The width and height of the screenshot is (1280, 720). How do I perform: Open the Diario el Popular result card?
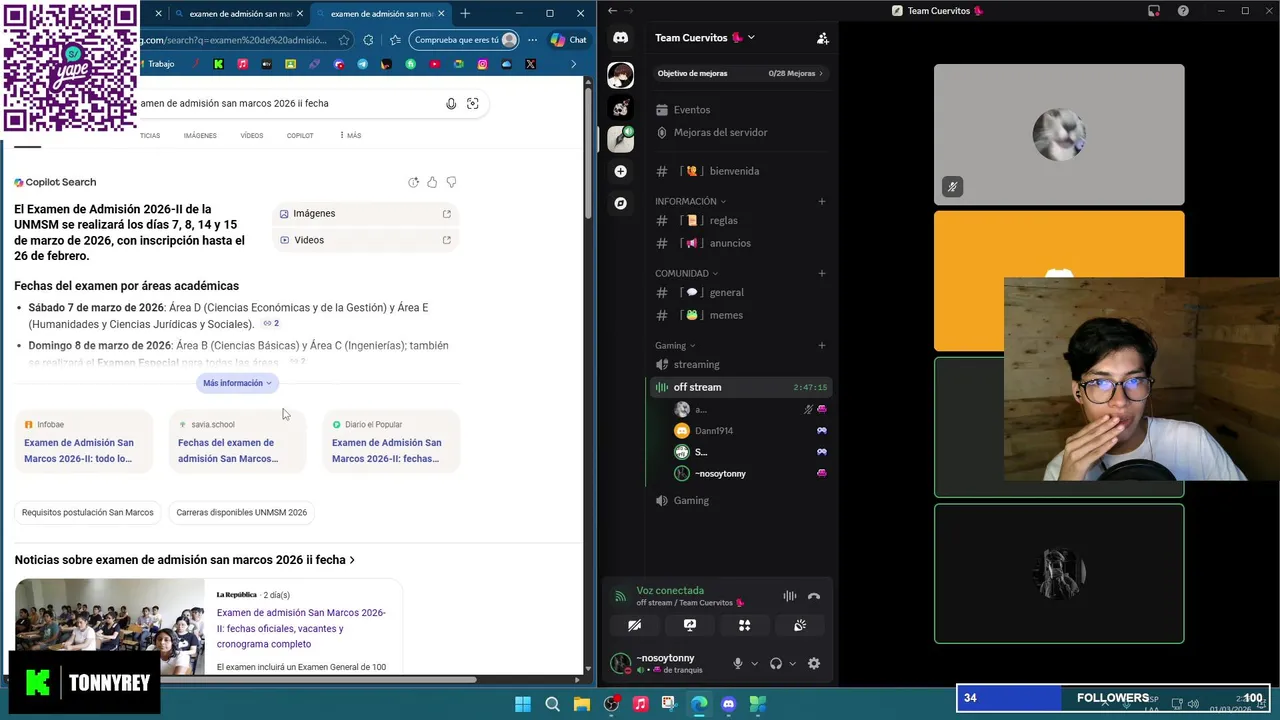(x=392, y=441)
